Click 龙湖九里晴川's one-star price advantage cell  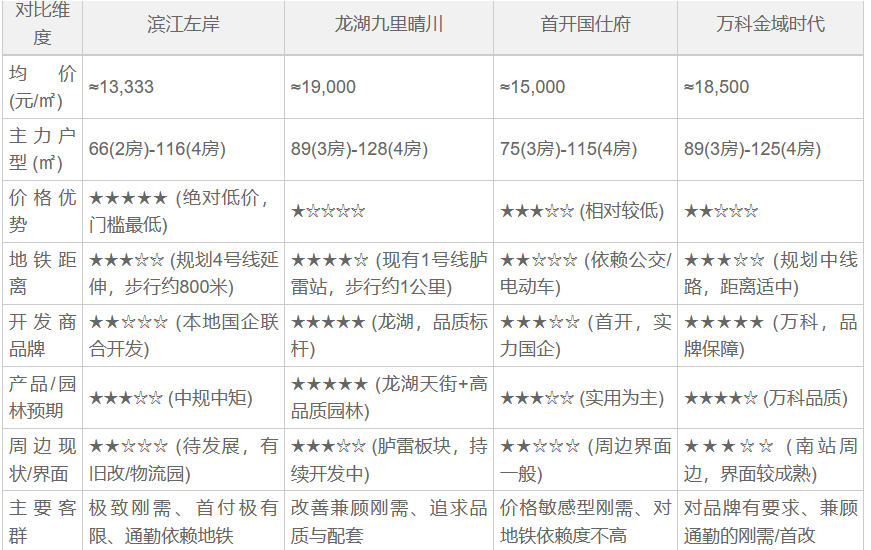tap(389, 211)
